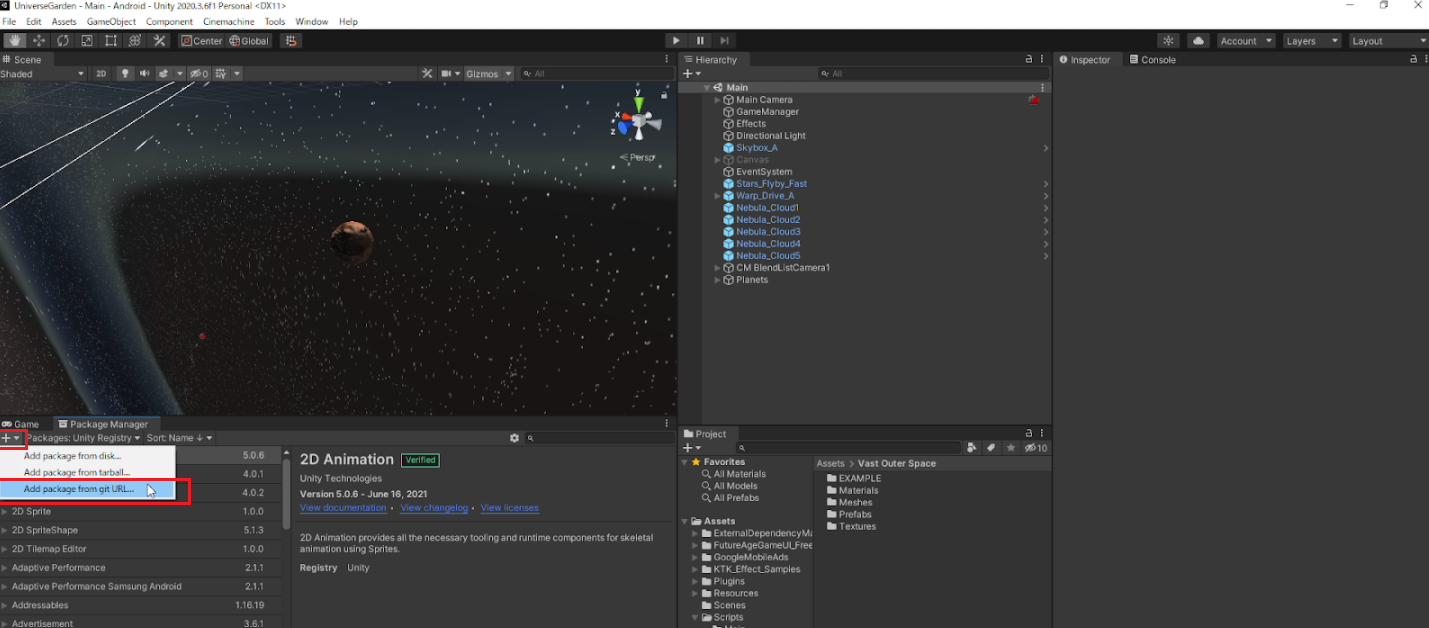This screenshot has width=1429, height=628.
Task: Select the Rotate tool
Action: tap(63, 41)
